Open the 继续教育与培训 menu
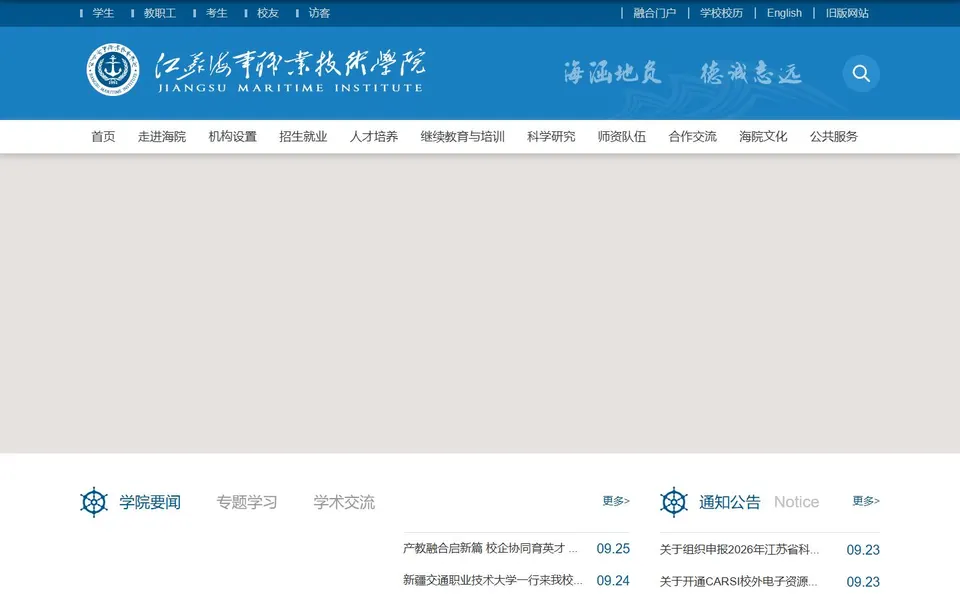 click(x=462, y=137)
